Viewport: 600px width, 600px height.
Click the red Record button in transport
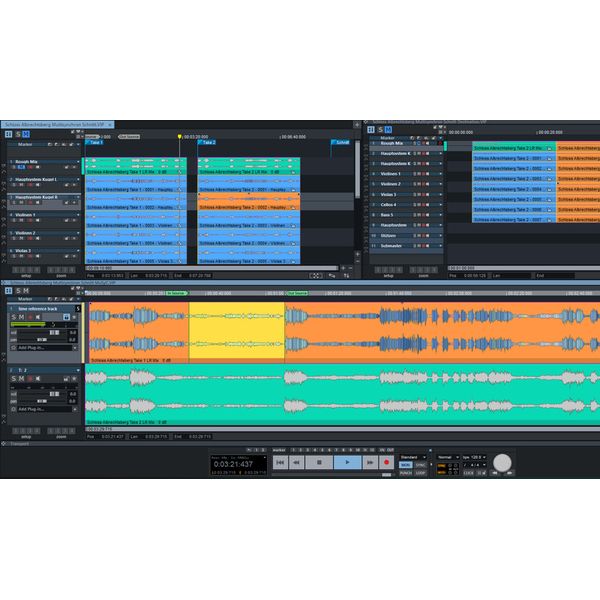point(386,462)
